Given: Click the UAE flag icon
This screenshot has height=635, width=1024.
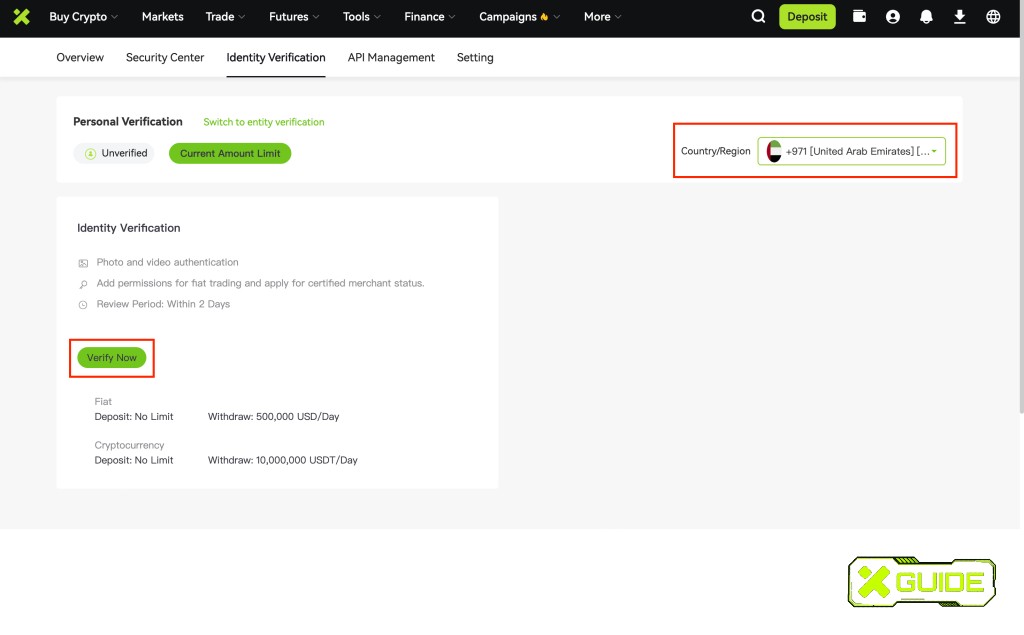Looking at the screenshot, I should [774, 151].
